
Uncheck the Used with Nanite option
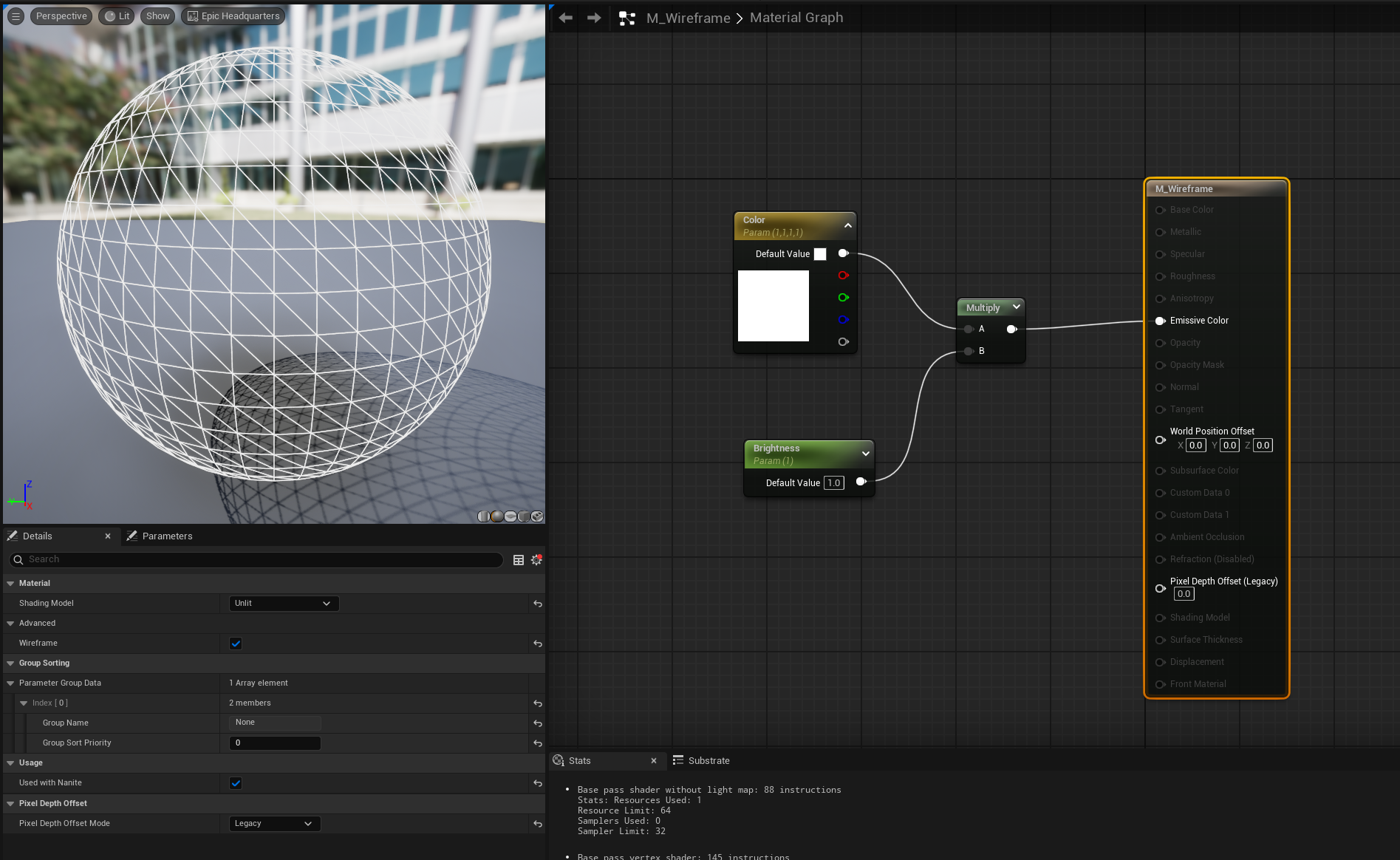(236, 783)
